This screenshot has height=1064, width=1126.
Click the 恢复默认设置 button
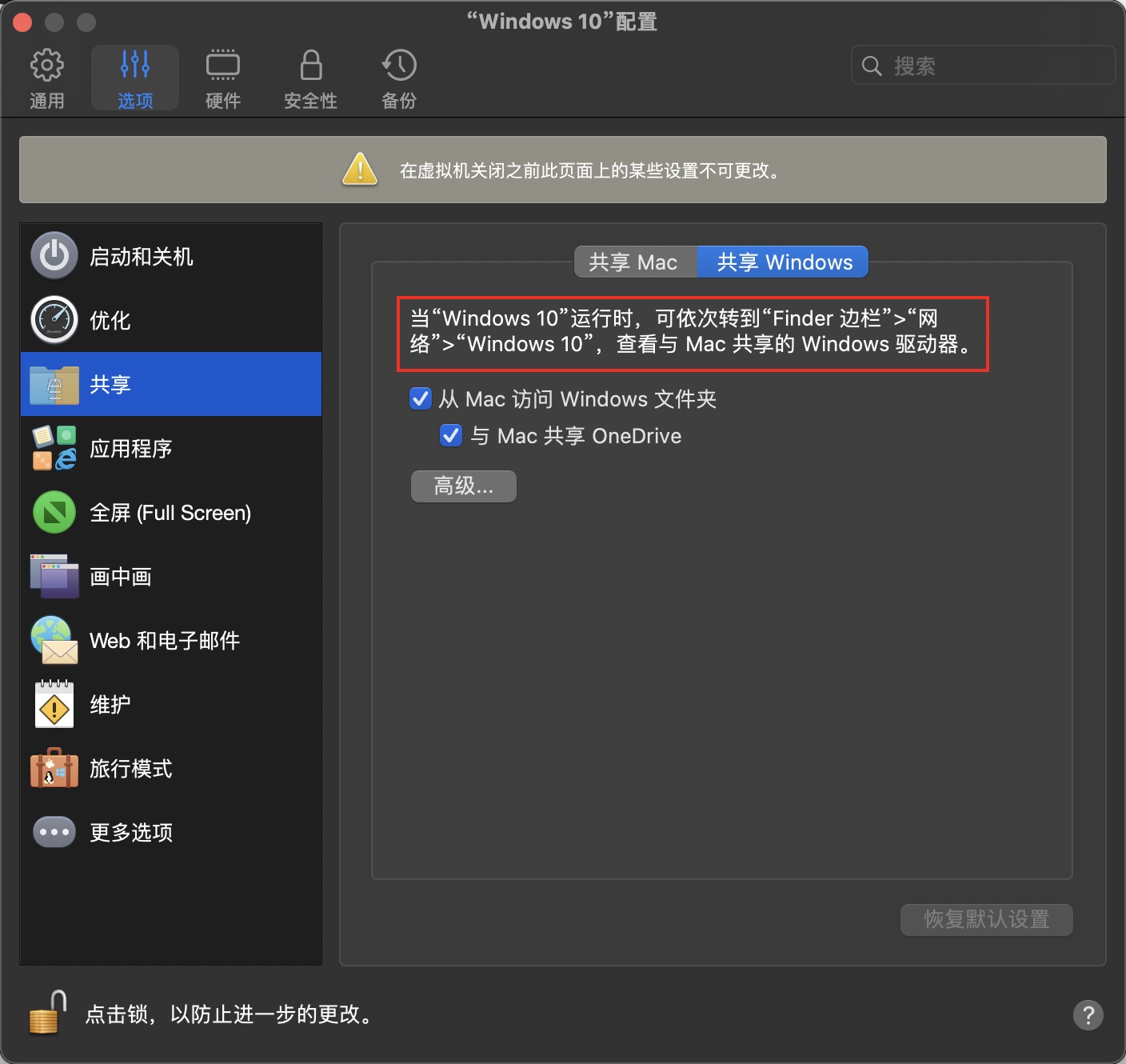987,919
